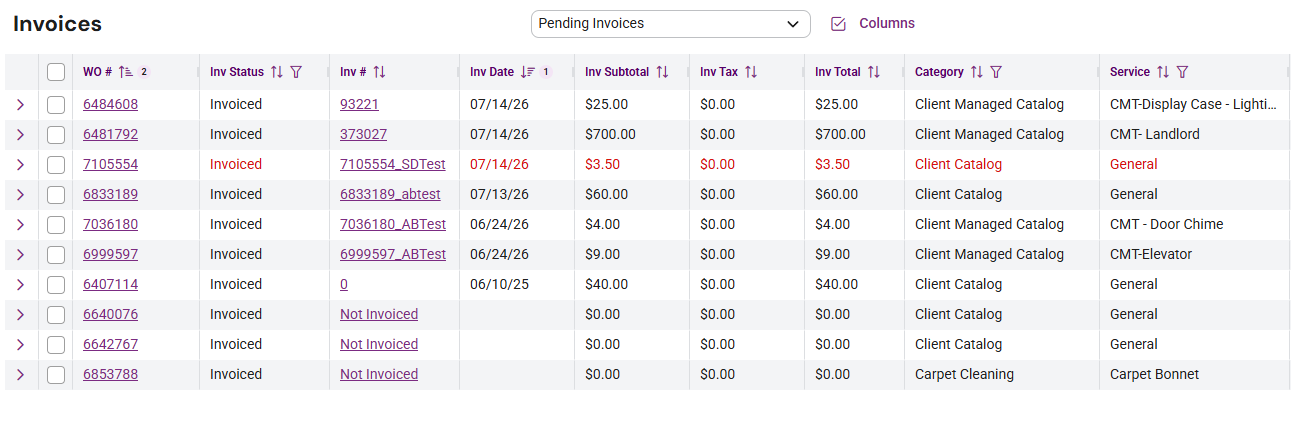
Task: Select the checkbox for row 7105554
Action: [x=56, y=164]
